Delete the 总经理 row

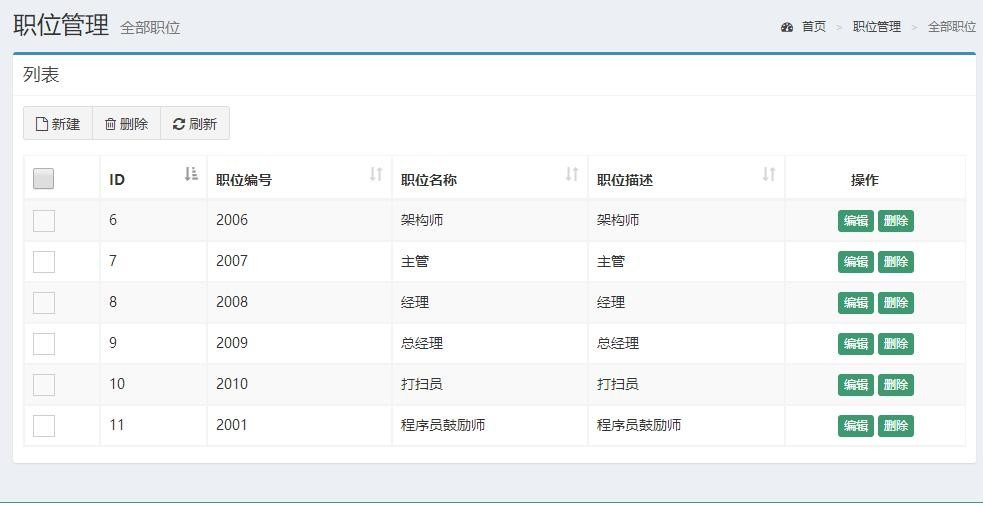tap(896, 344)
